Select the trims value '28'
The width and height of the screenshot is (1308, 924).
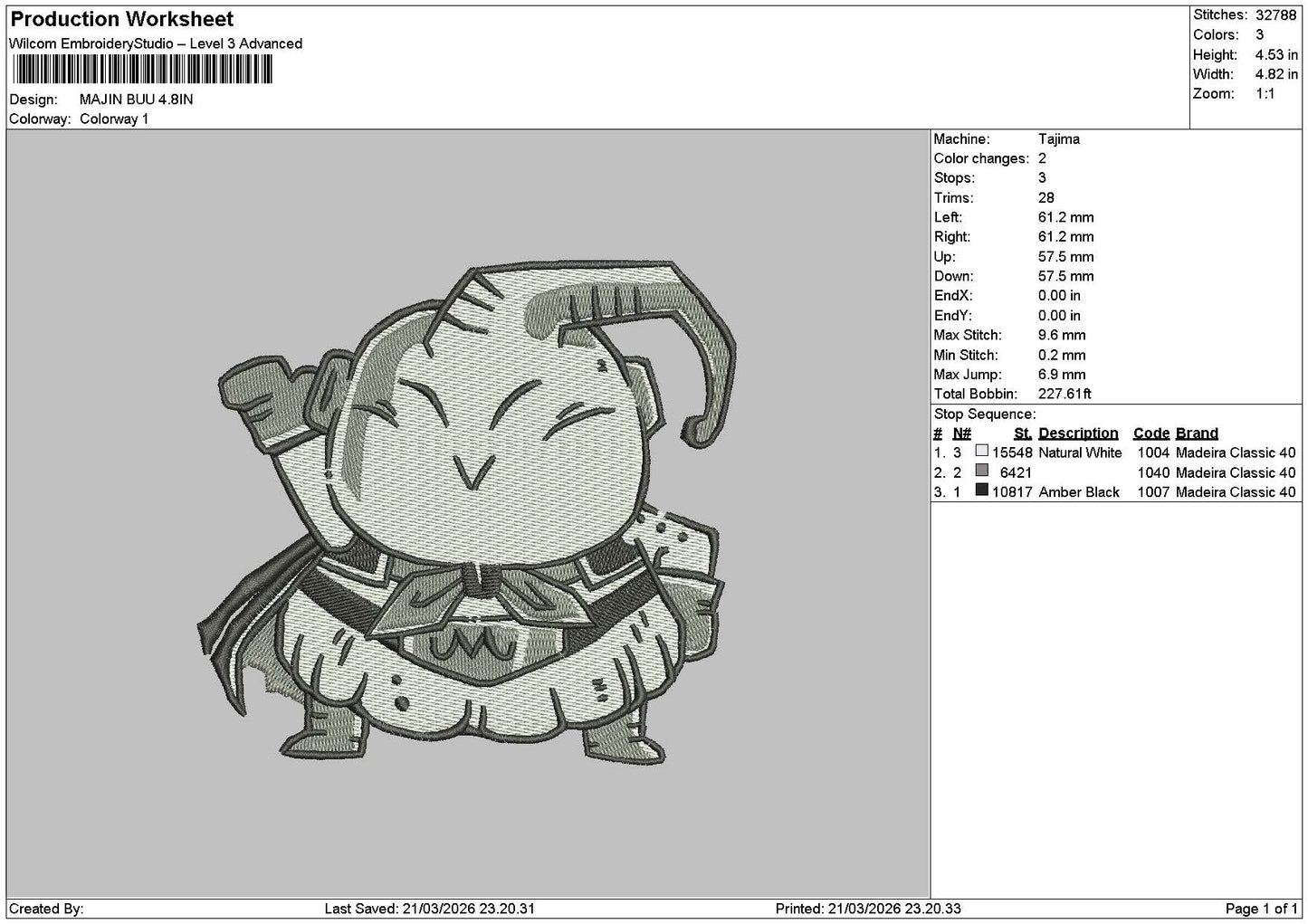click(x=1046, y=198)
